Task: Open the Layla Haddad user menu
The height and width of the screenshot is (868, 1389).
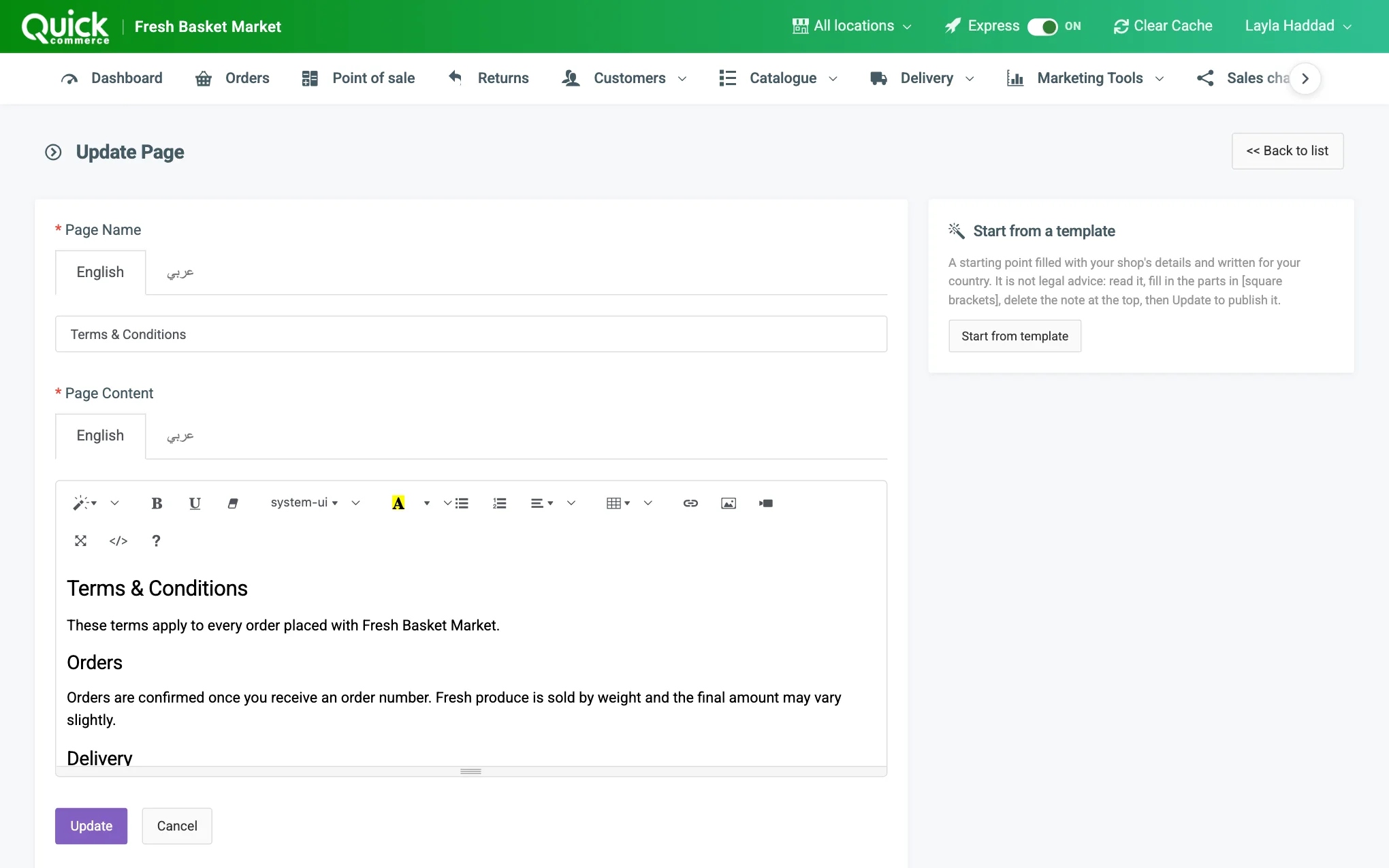Action: (1298, 26)
